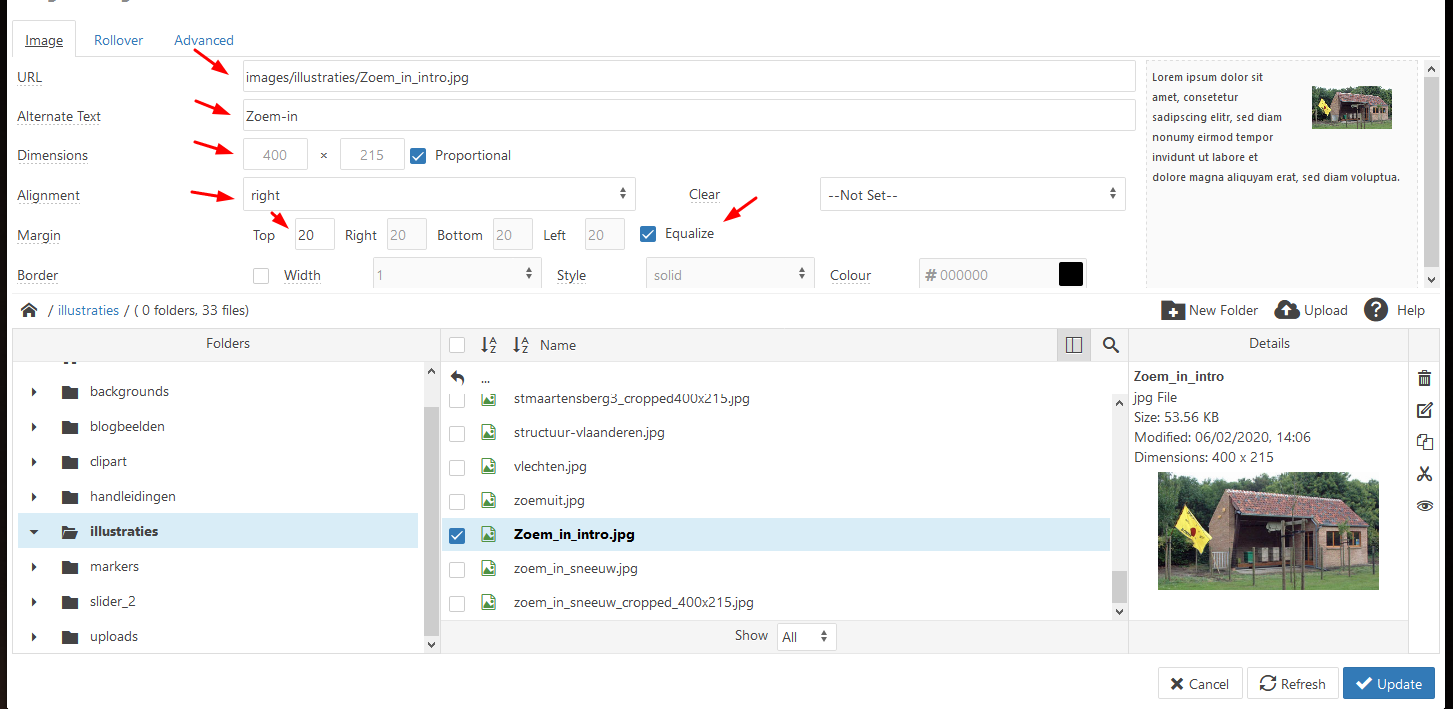Uncheck the Proportional checkbox
This screenshot has width=1453, height=709.
[x=418, y=155]
